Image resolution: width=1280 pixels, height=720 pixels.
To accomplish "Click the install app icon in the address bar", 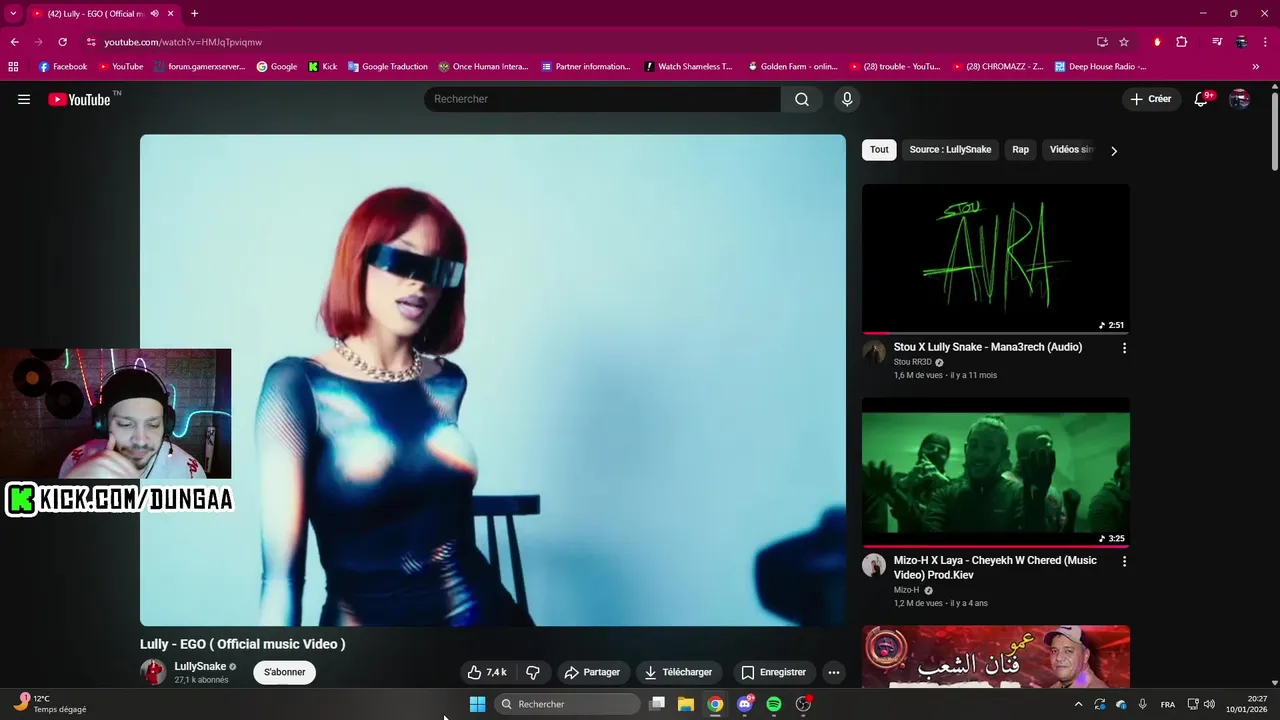I will tap(1102, 42).
